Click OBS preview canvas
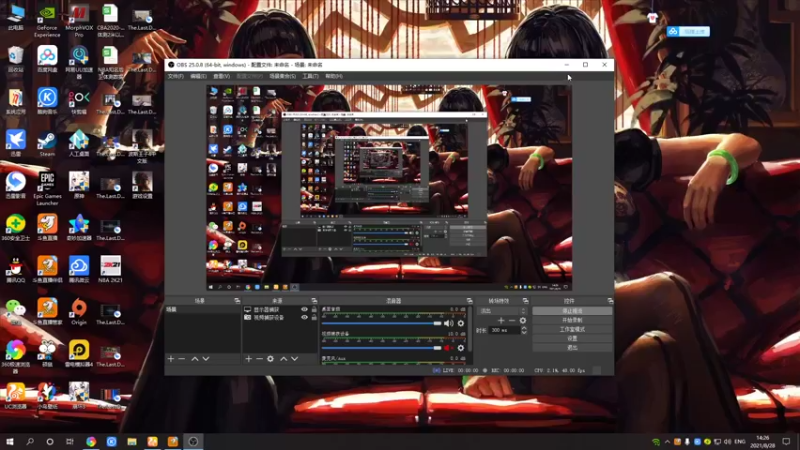The image size is (800, 450). [x=389, y=188]
